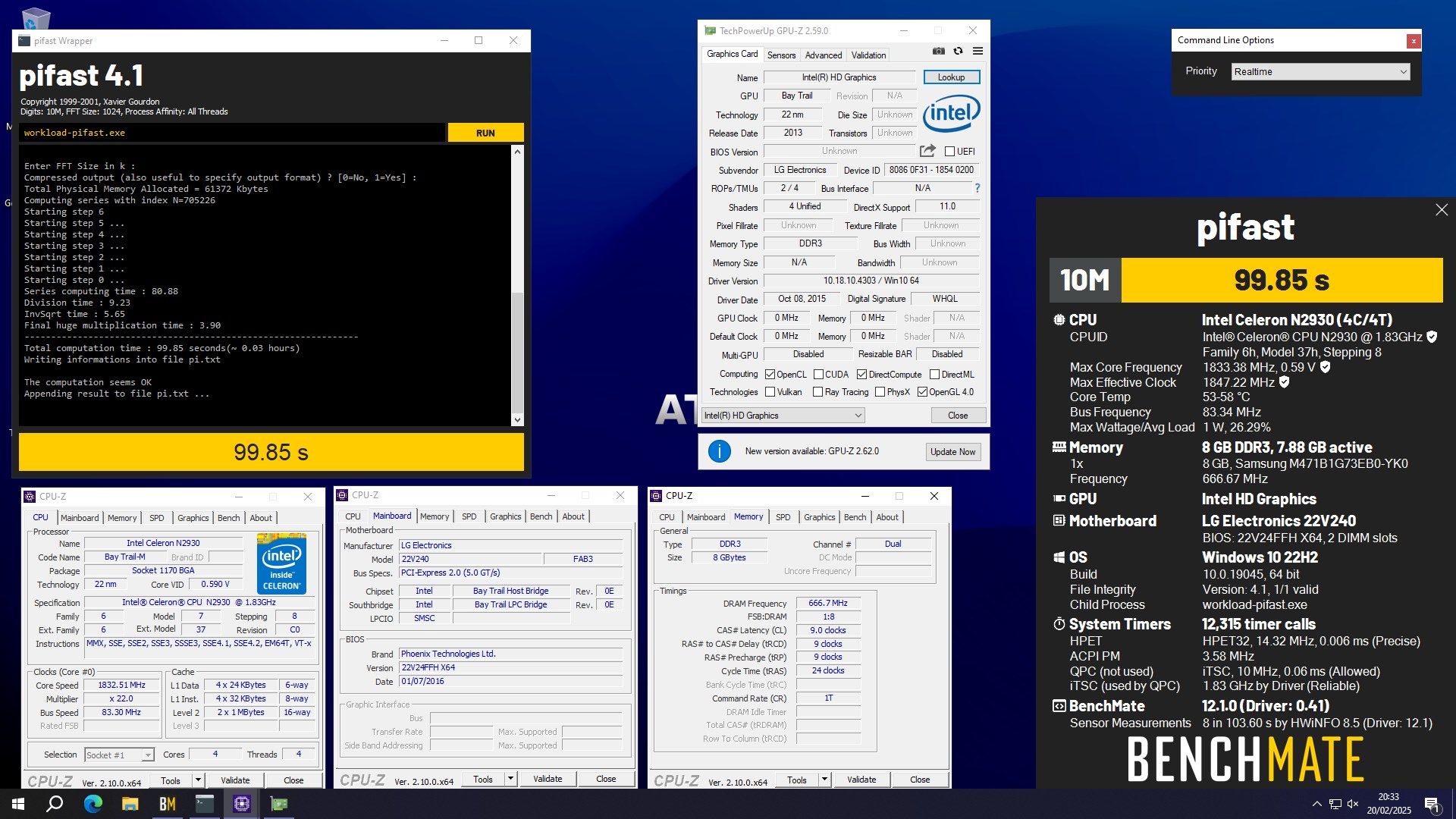Open the Priority Realtime dropdown

click(1320, 72)
